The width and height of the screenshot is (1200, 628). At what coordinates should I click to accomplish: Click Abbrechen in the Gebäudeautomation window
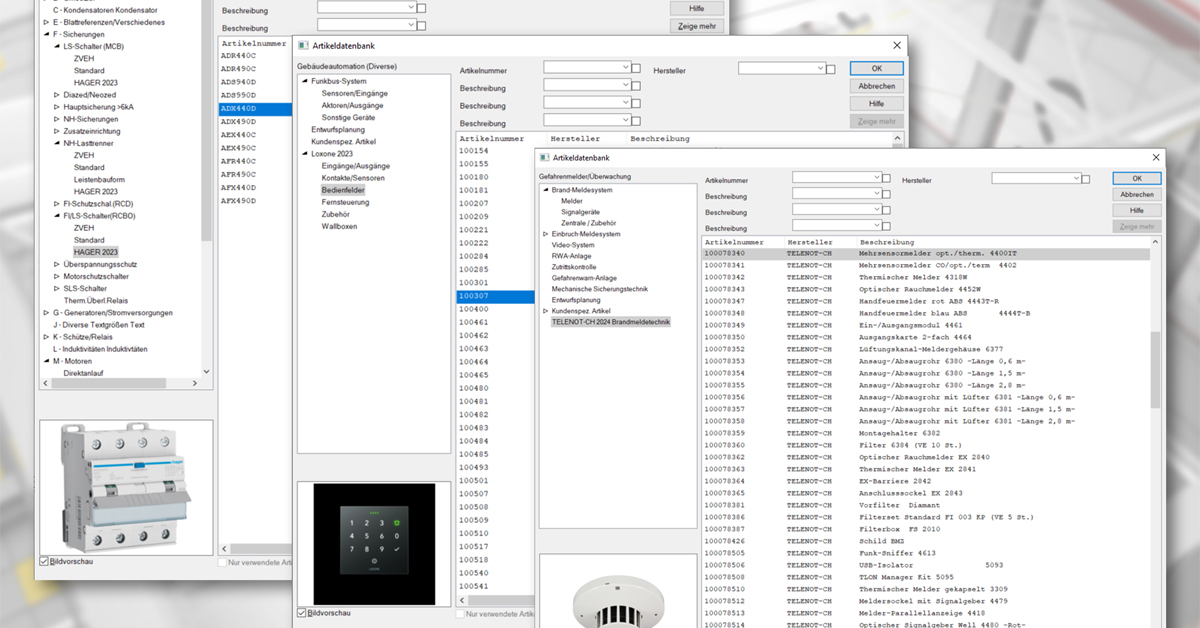(x=877, y=86)
